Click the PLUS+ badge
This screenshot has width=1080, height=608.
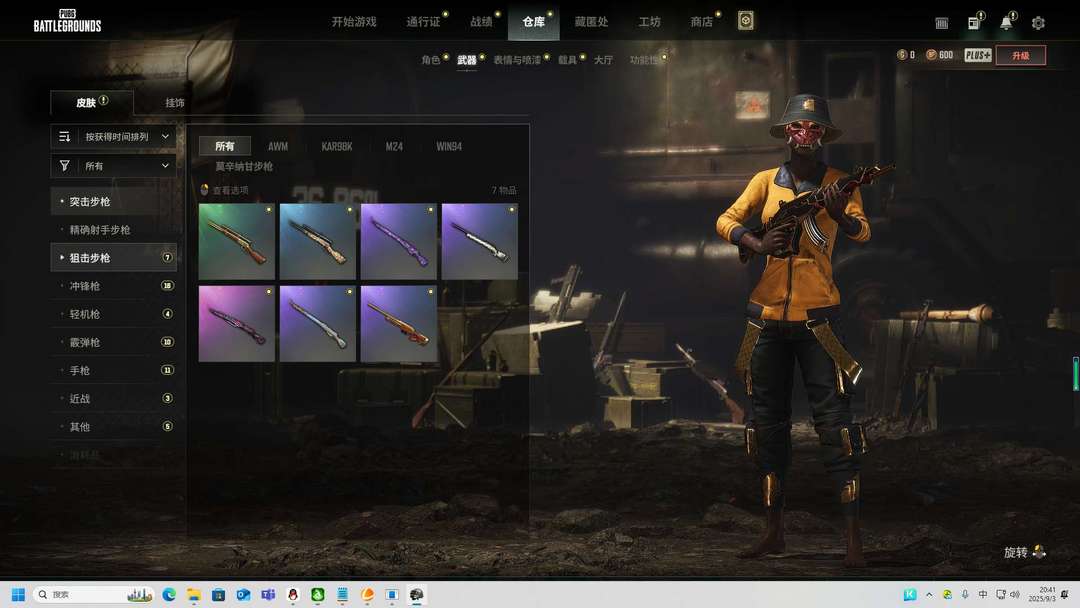coord(977,55)
